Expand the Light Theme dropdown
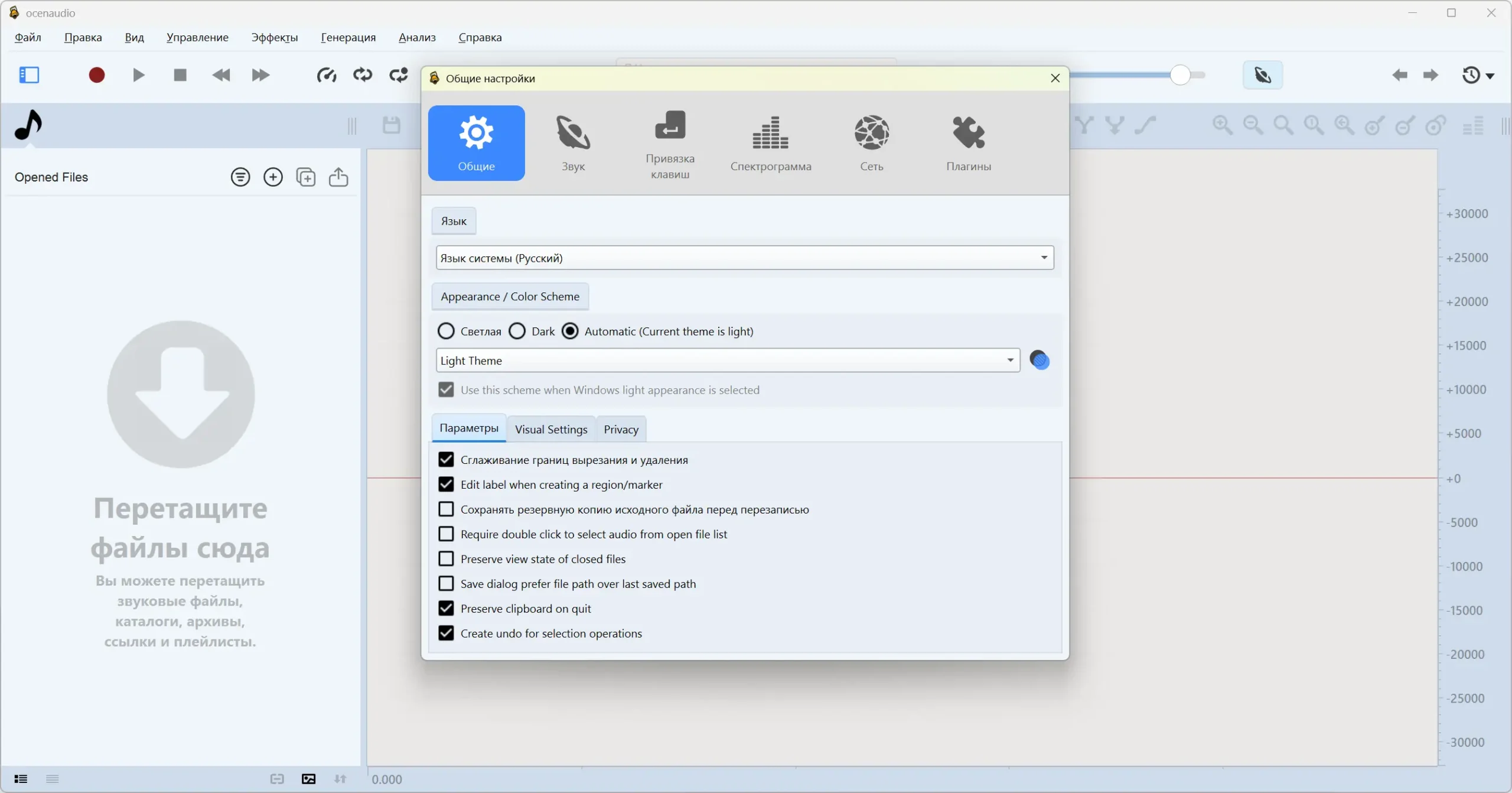This screenshot has width=1512, height=793. [x=1010, y=360]
